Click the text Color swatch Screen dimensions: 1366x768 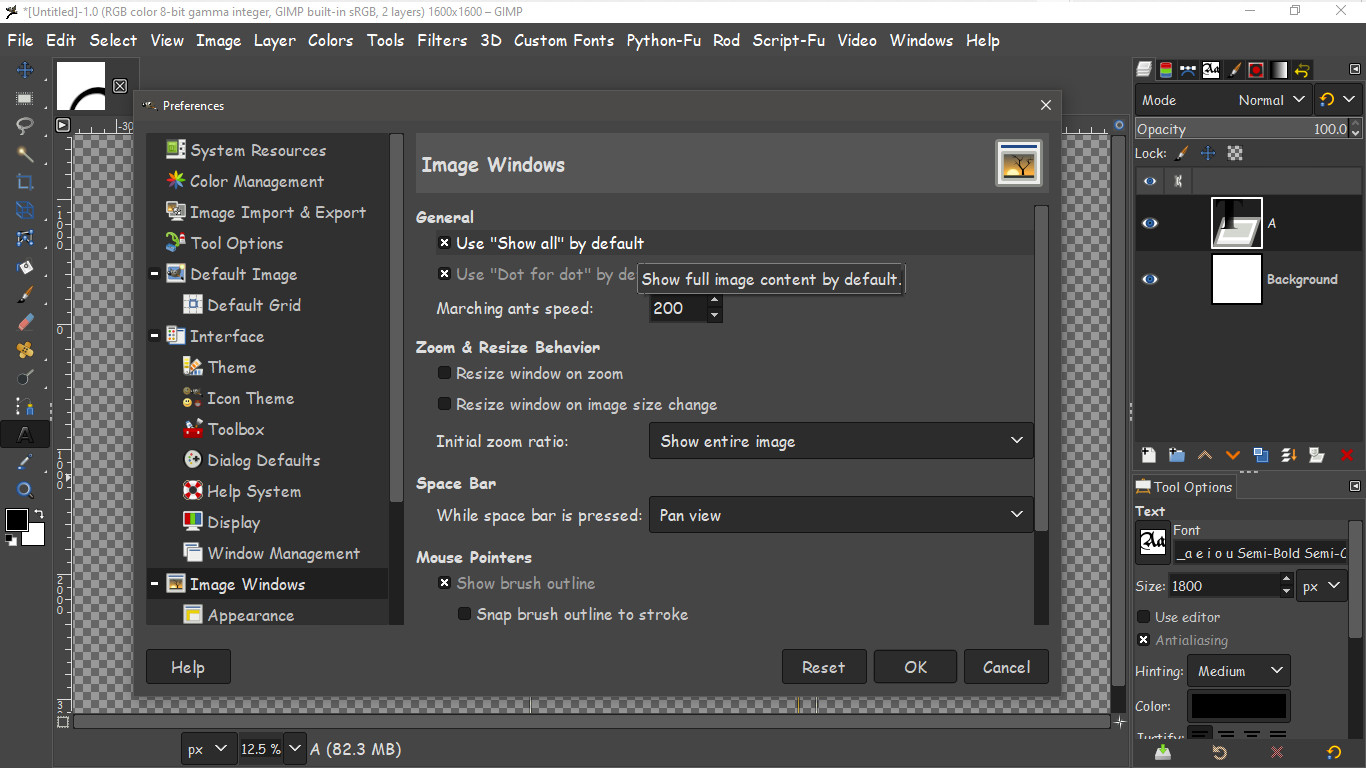click(1238, 706)
